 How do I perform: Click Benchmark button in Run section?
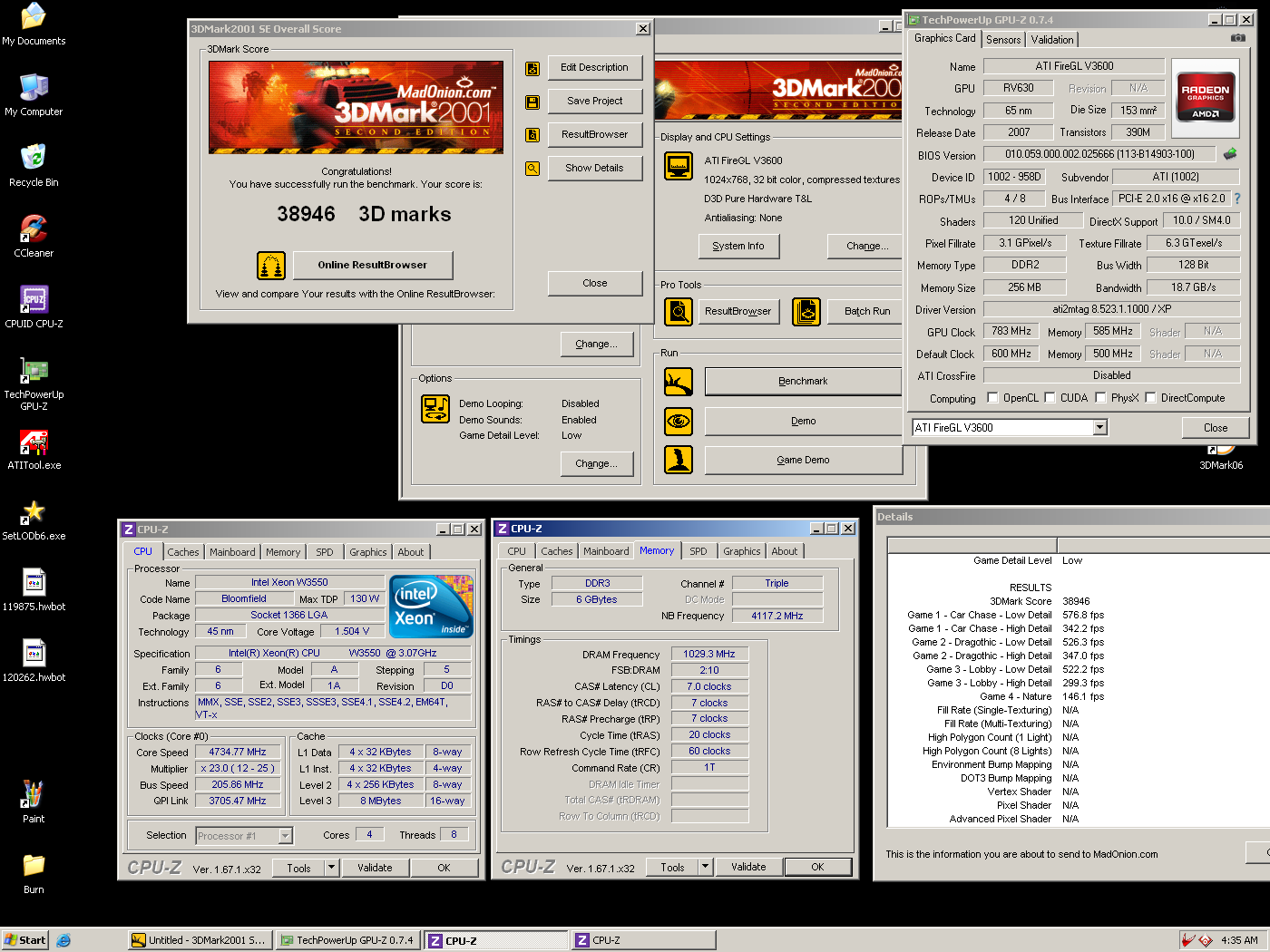[803, 381]
